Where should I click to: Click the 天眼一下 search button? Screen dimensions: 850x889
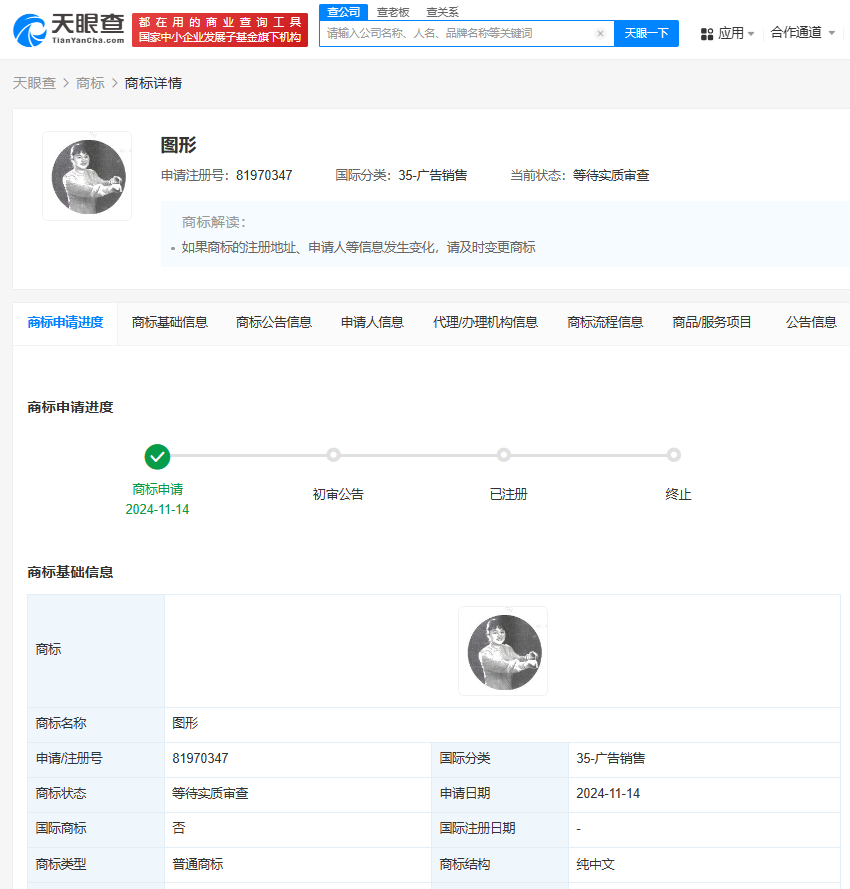tap(646, 33)
